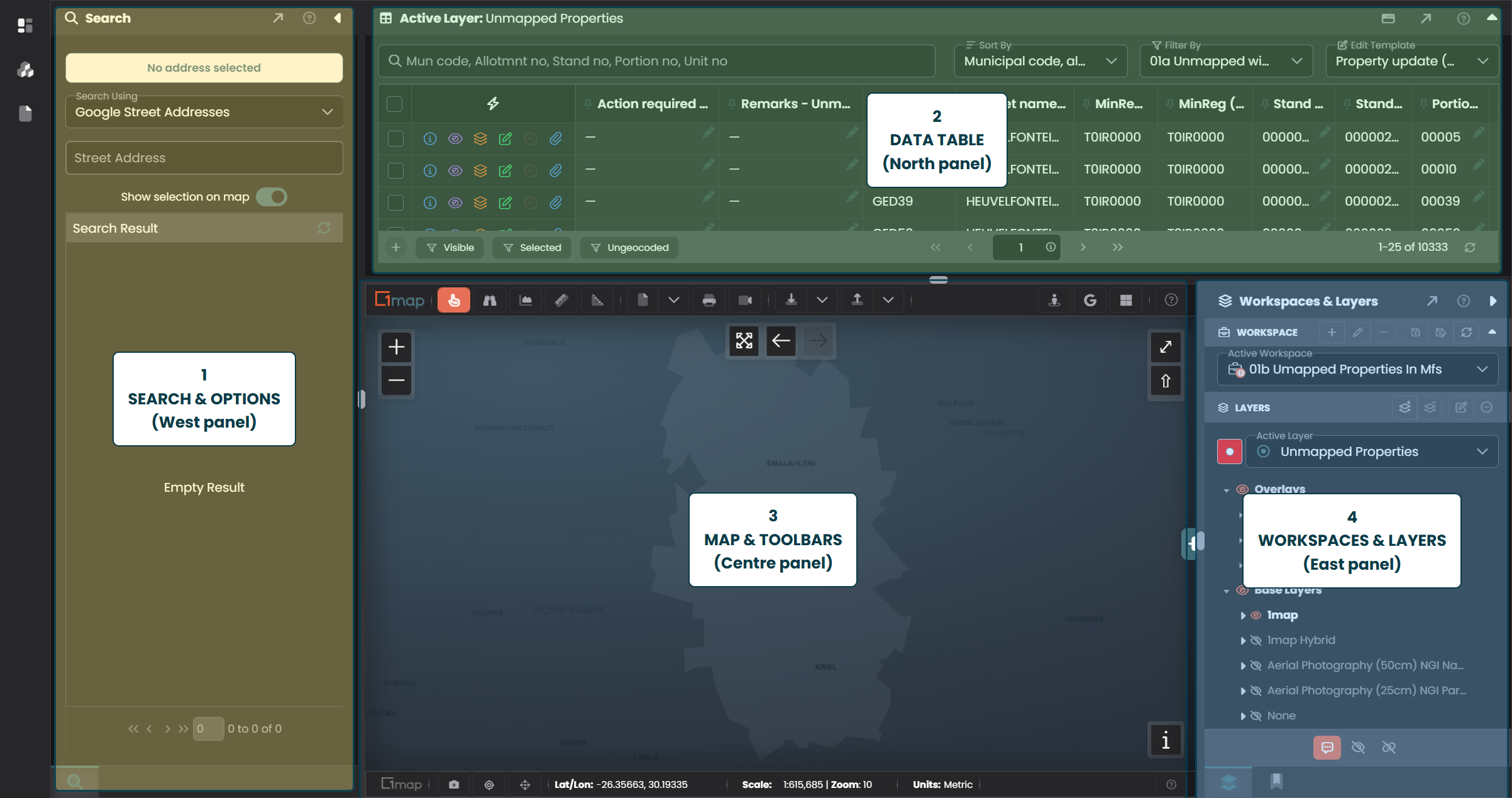
Task: Click the video camera icon in the map toolbar
Action: [745, 301]
